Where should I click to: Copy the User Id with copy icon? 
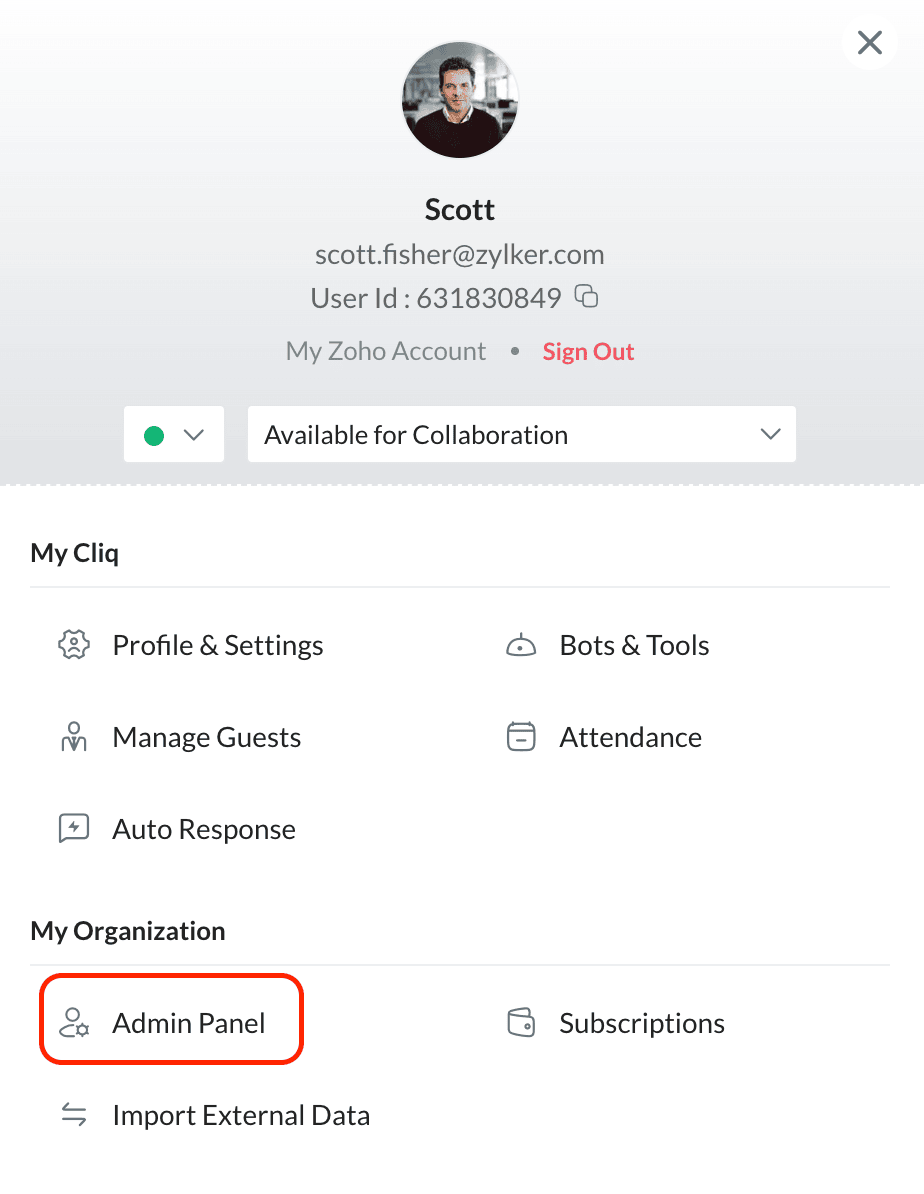coord(587,296)
